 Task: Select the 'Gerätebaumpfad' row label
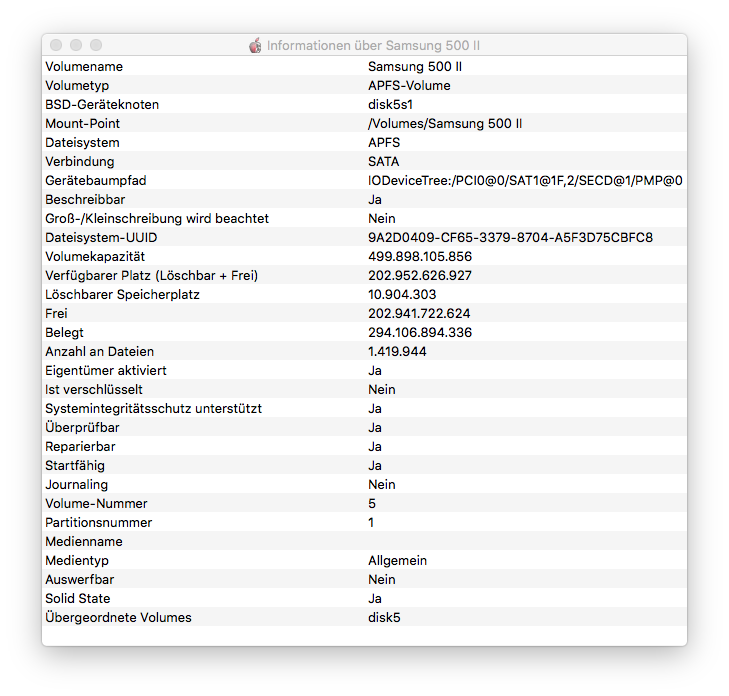click(x=96, y=181)
